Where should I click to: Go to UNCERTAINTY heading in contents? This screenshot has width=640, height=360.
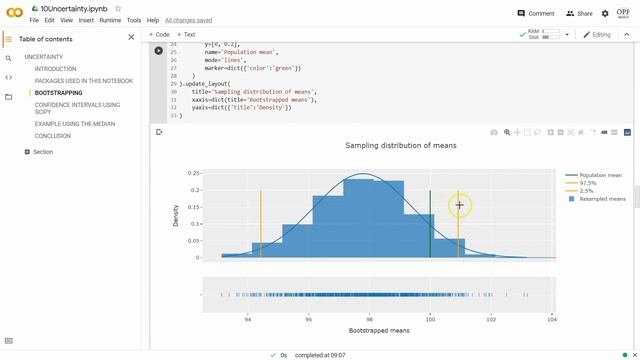[44, 57]
